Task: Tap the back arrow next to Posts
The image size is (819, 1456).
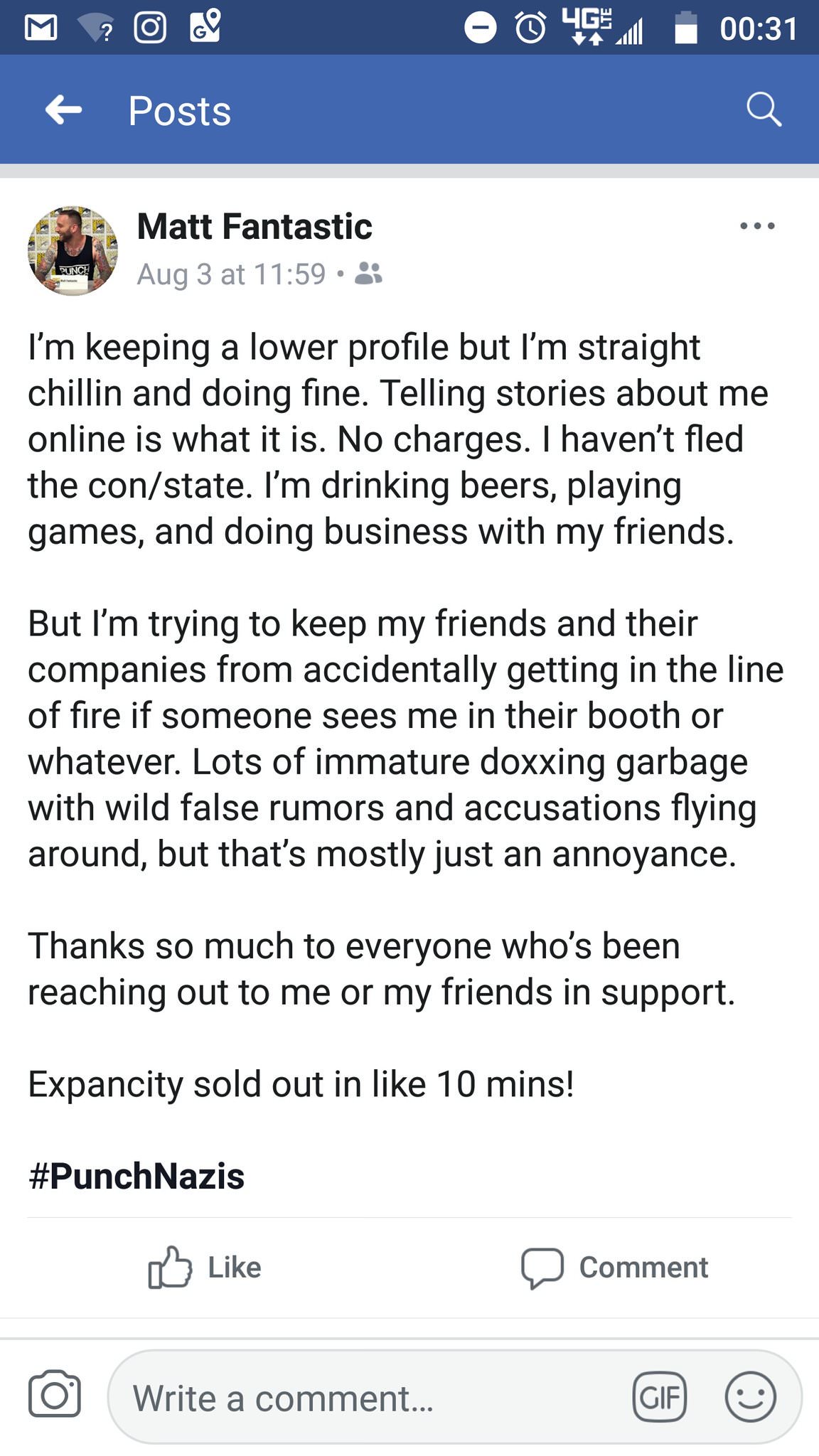Action: (64, 110)
